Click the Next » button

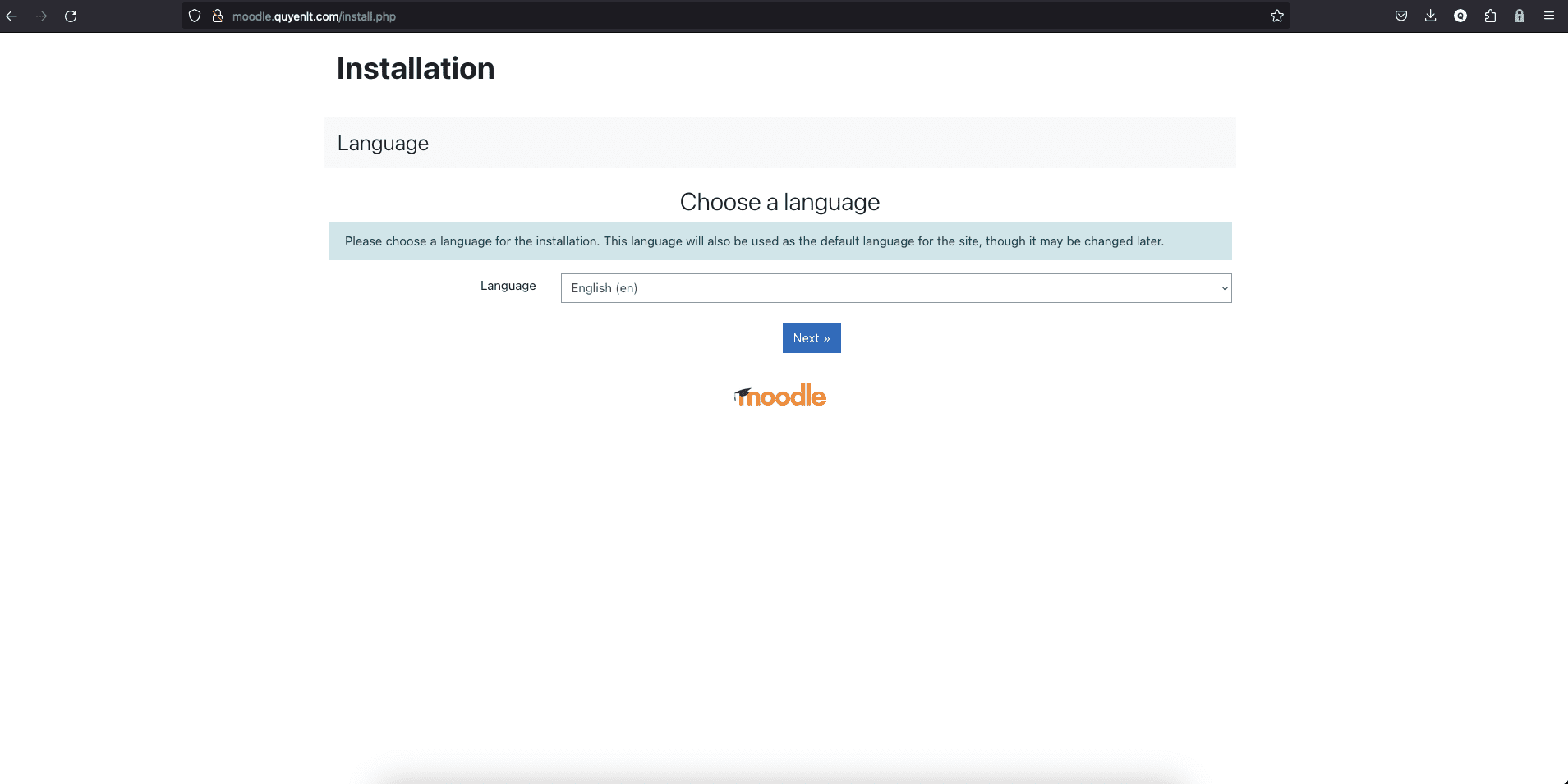pos(812,338)
